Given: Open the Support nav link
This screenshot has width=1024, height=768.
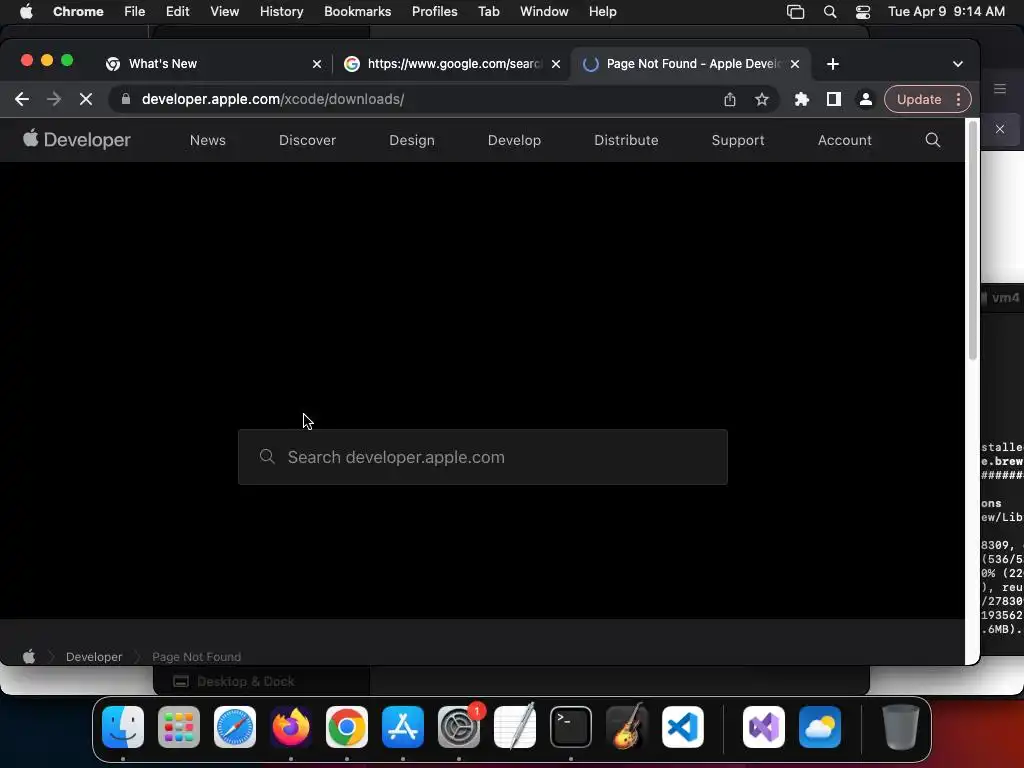Looking at the screenshot, I should click(x=737, y=140).
